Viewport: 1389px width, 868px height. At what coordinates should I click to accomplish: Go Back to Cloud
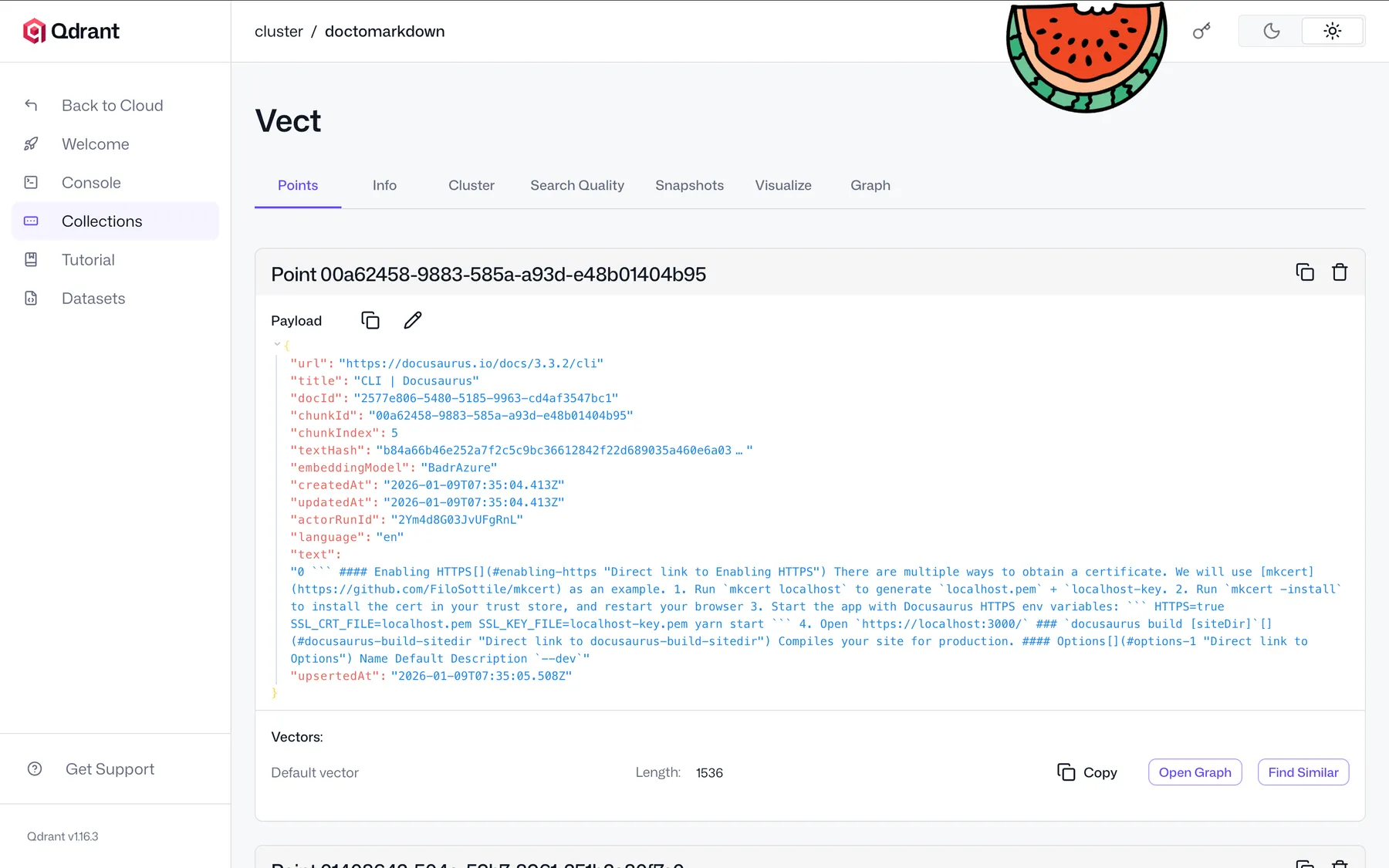pyautogui.click(x=112, y=106)
